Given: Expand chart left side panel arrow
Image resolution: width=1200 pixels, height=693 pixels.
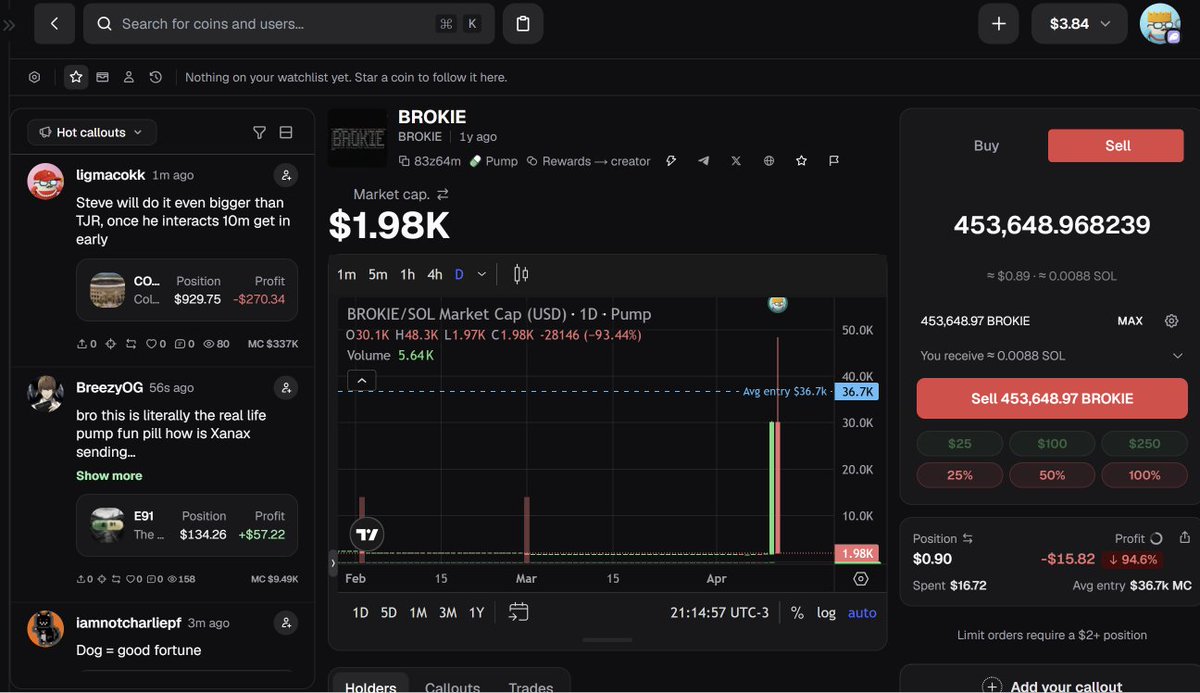Looking at the screenshot, I should 334,564.
